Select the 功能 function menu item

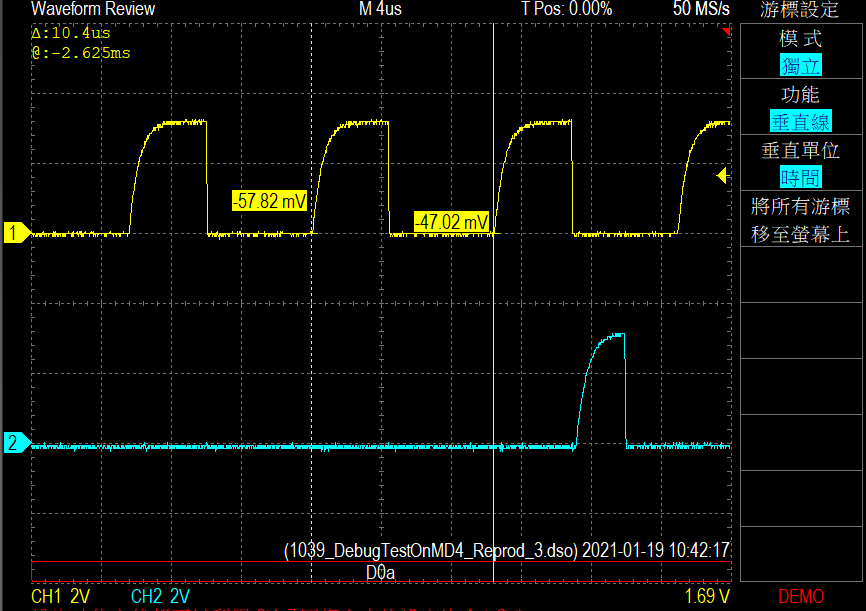(x=800, y=107)
